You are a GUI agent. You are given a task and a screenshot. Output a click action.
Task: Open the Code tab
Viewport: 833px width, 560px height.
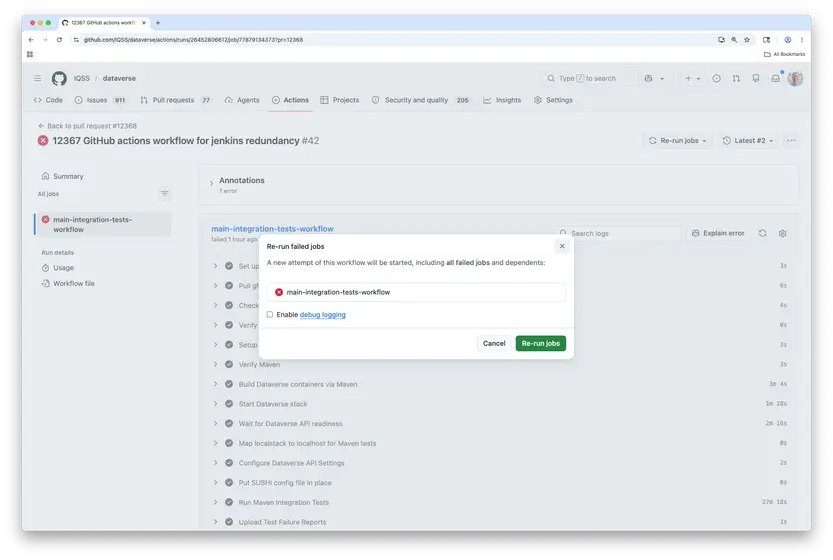pos(48,100)
